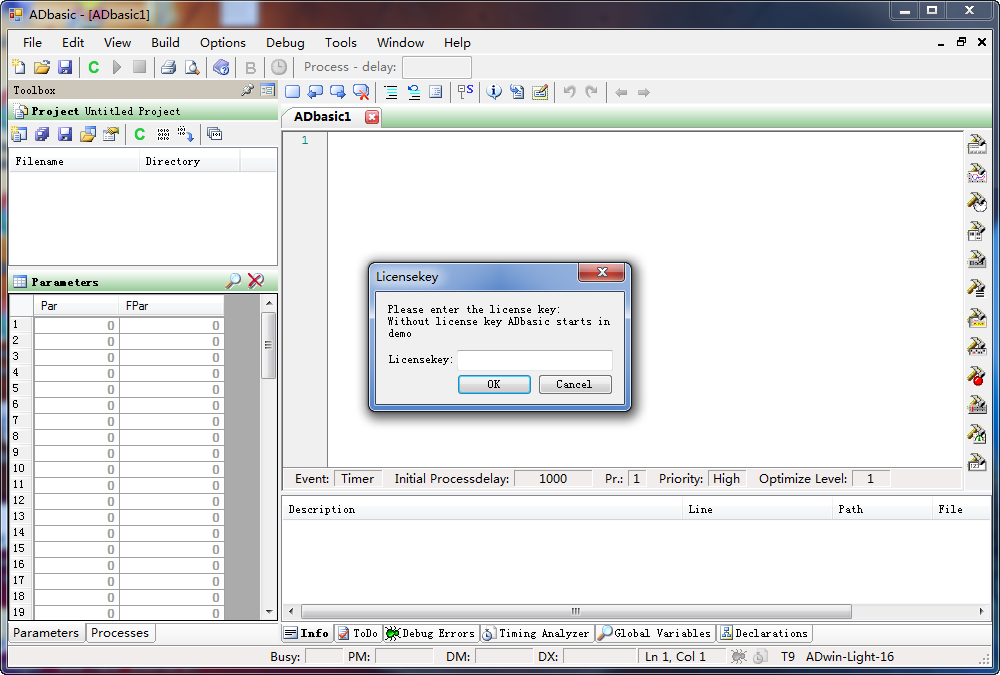This screenshot has width=1000, height=675.
Task: Open the Window menu
Action: tap(401, 43)
